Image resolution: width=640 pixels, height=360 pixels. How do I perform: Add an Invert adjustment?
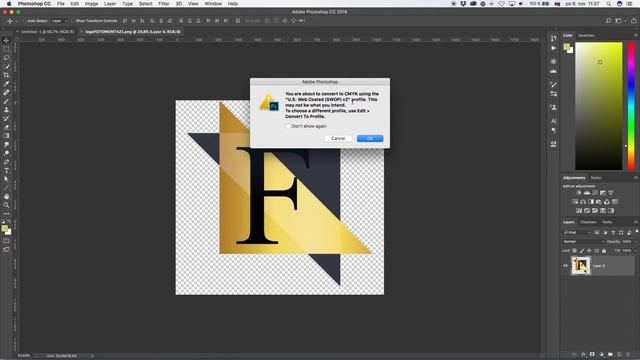[579, 211]
